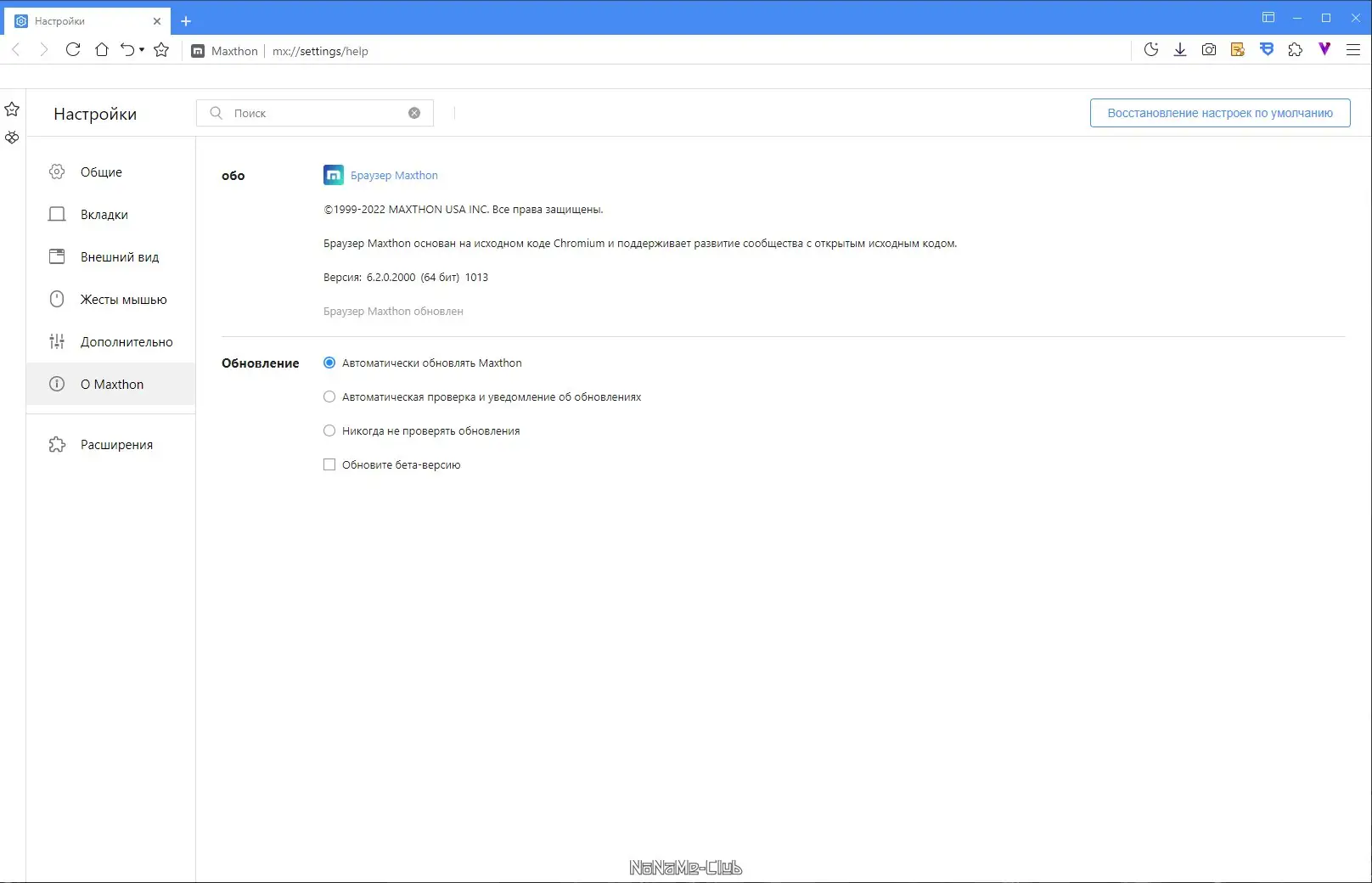Click the Maxthon site identity icon in the address bar
The width and height of the screenshot is (1372, 883).
(x=198, y=51)
